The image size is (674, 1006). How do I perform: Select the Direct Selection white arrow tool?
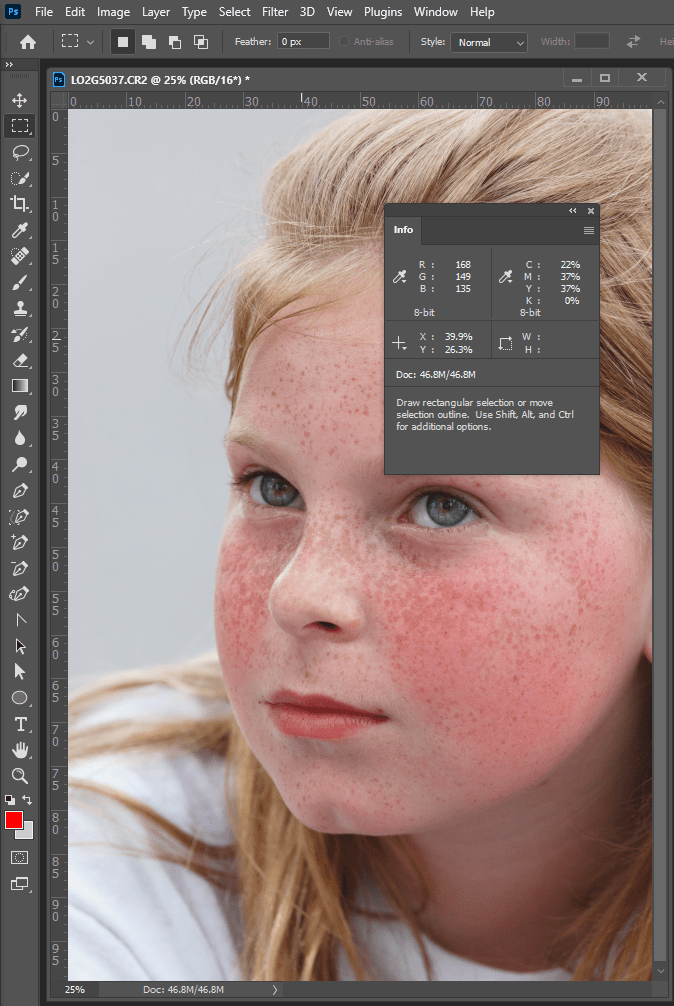click(x=20, y=672)
